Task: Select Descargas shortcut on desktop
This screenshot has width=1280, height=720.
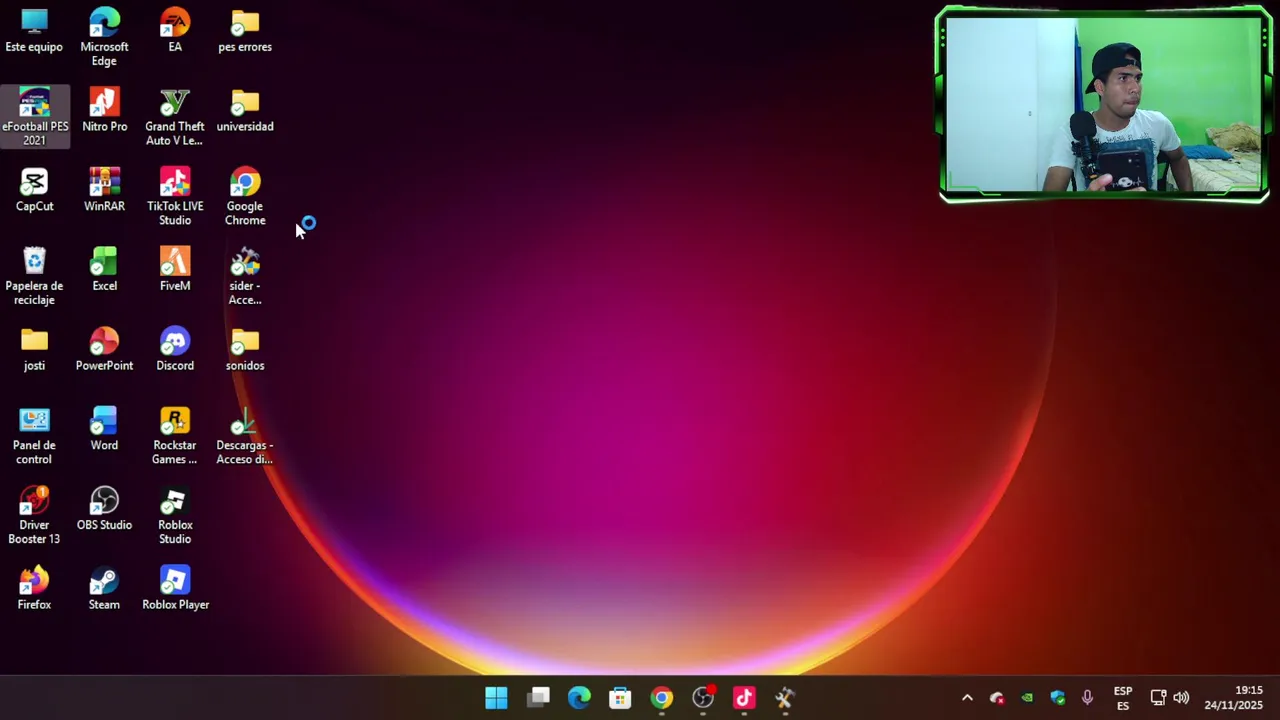Action: point(245,436)
